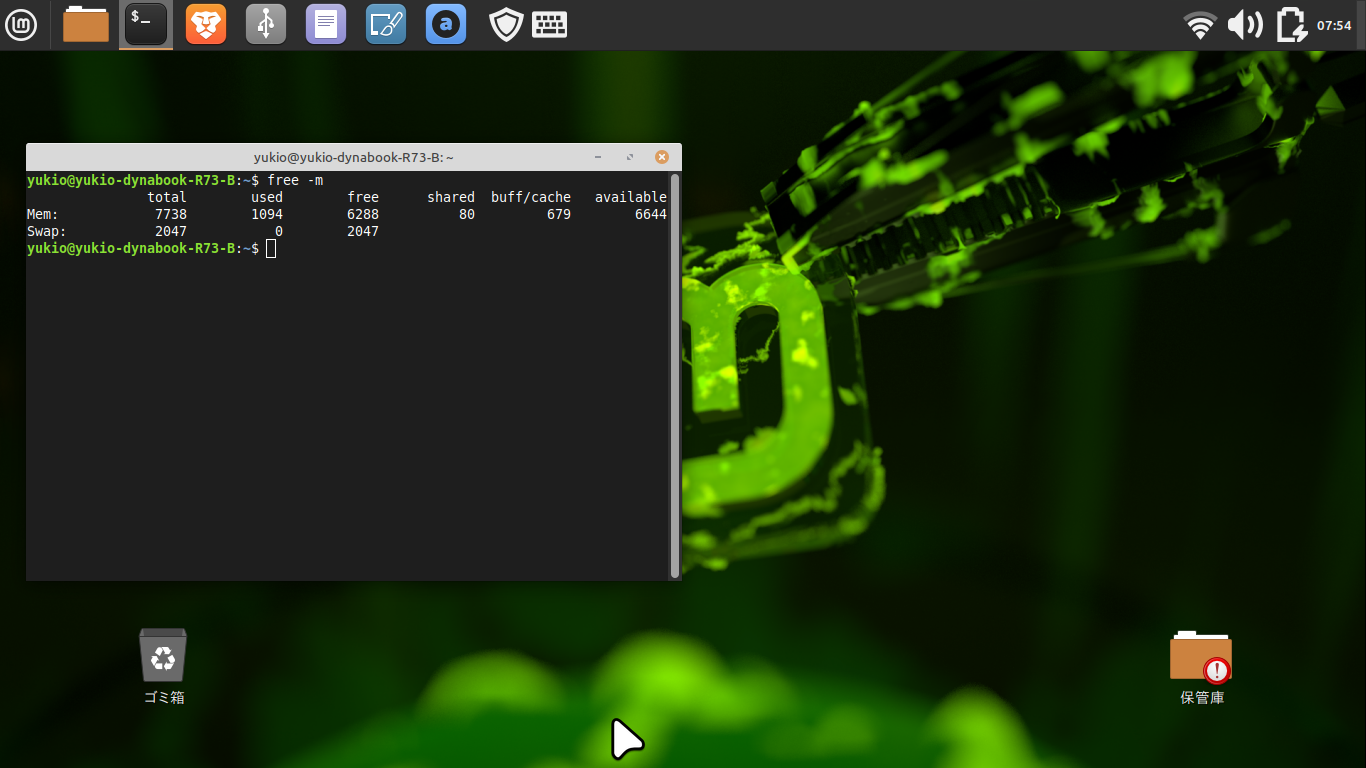The height and width of the screenshot is (768, 1366).
Task: Click the terminal cursor at the prompt
Action: click(271, 248)
